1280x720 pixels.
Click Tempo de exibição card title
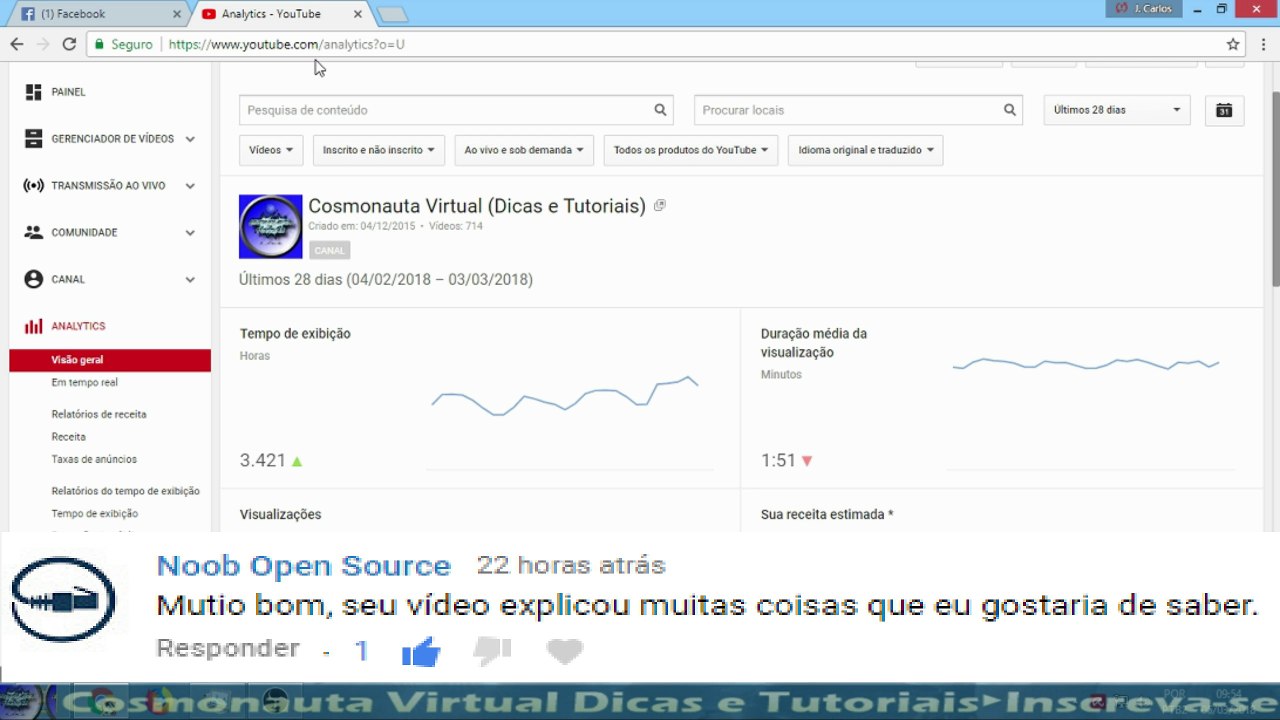click(x=295, y=334)
